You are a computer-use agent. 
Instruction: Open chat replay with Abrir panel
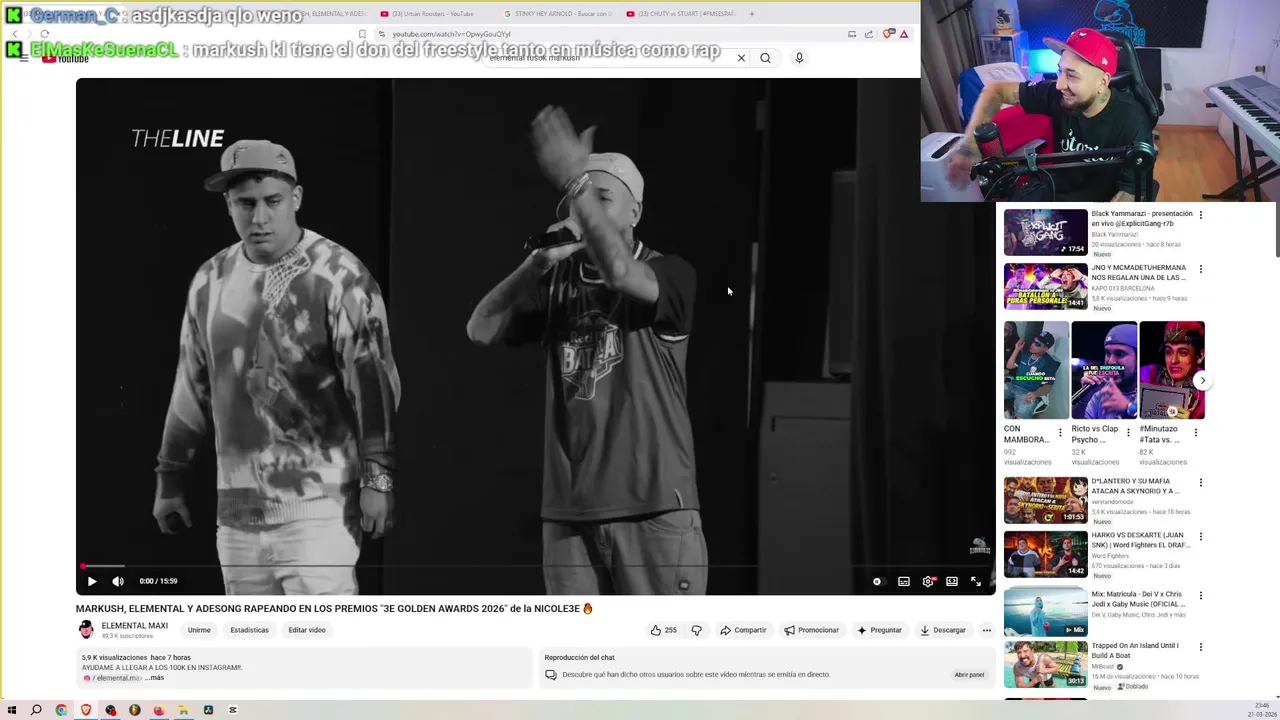tap(969, 675)
